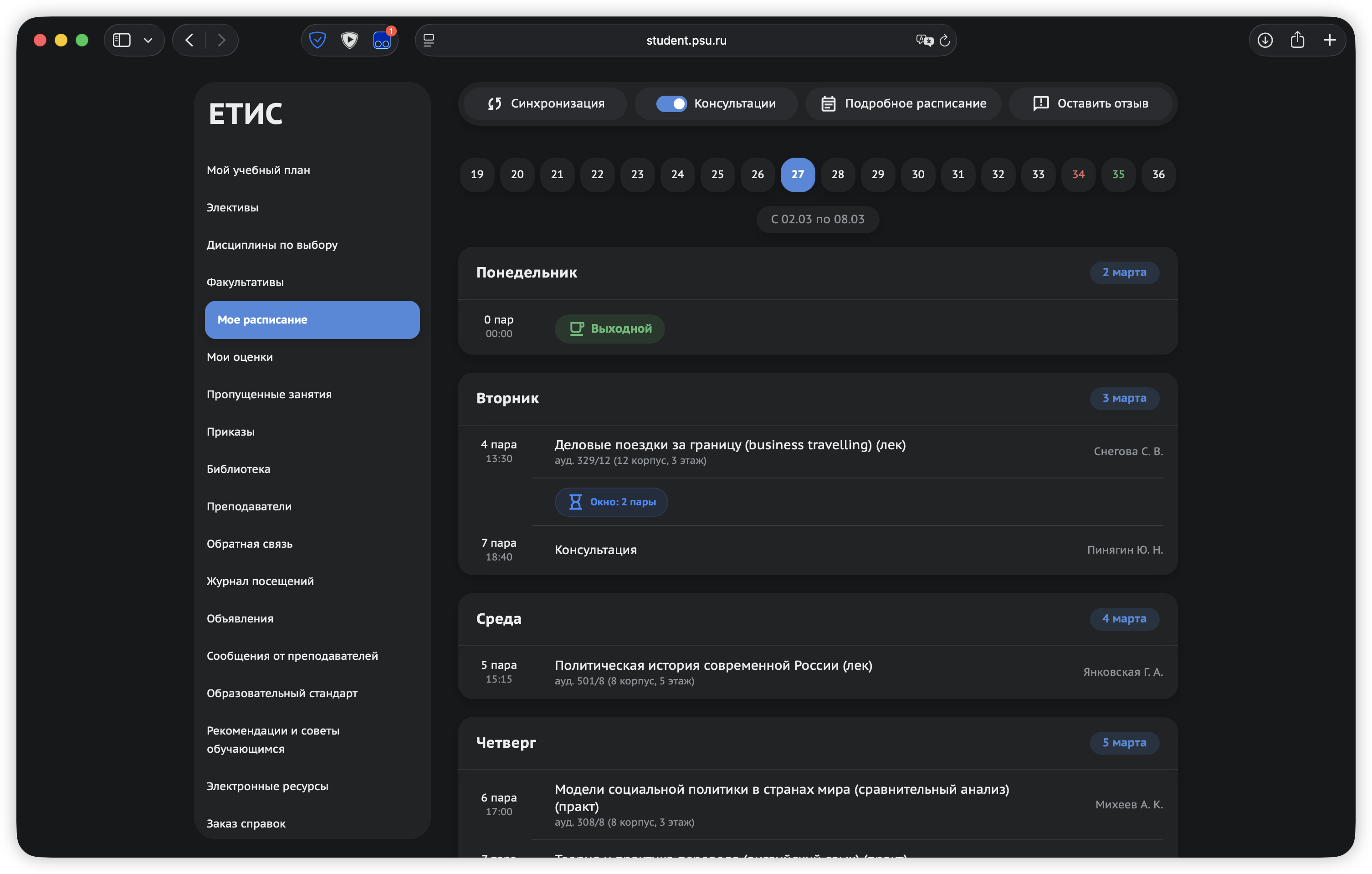1372x874 pixels.
Task: Click the translate page icon
Action: point(924,41)
